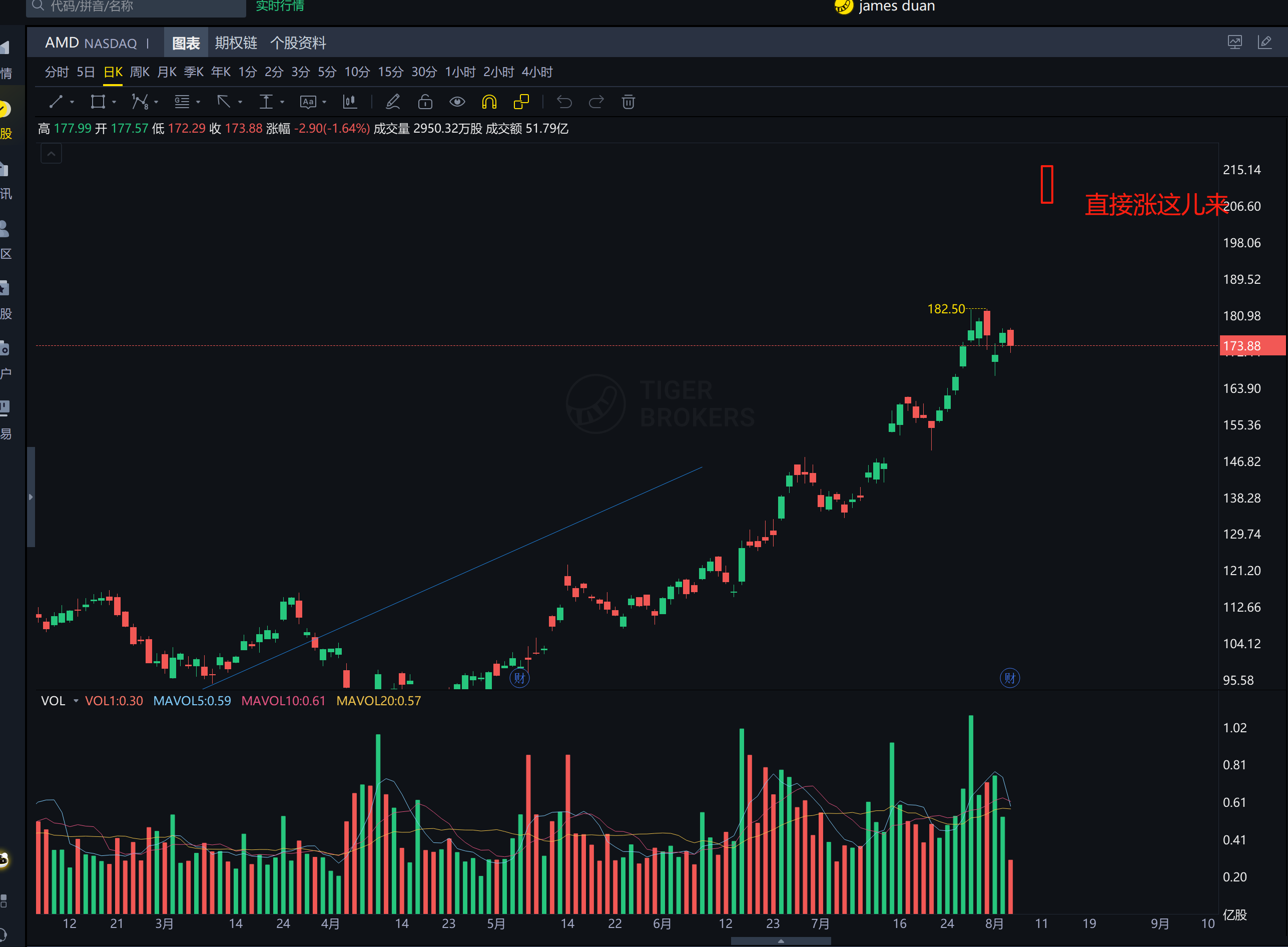Toggle the lock drawings icon
The width and height of the screenshot is (1288, 947).
(x=425, y=102)
